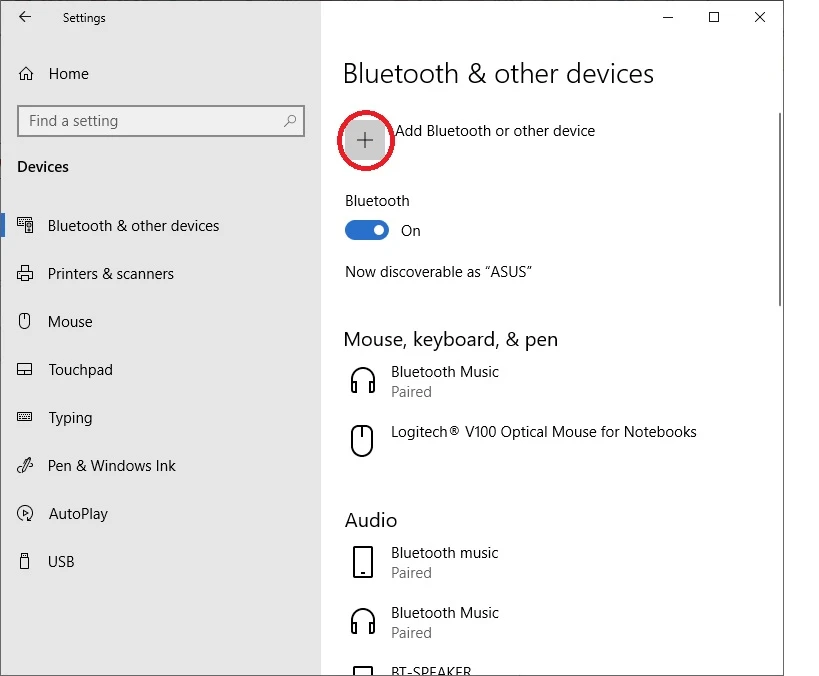This screenshot has width=819, height=676.
Task: Open the Mouse settings page
Action: coord(70,322)
